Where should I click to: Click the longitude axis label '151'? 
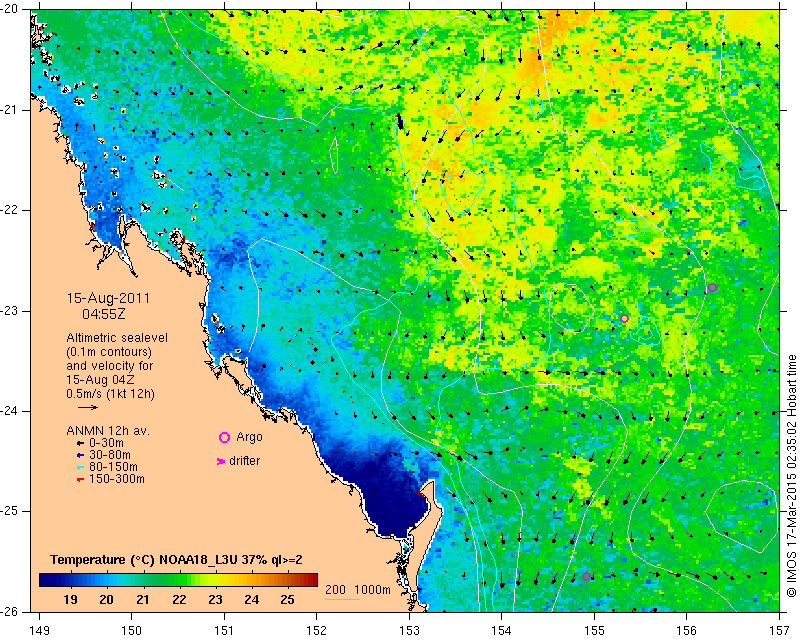tap(224, 631)
